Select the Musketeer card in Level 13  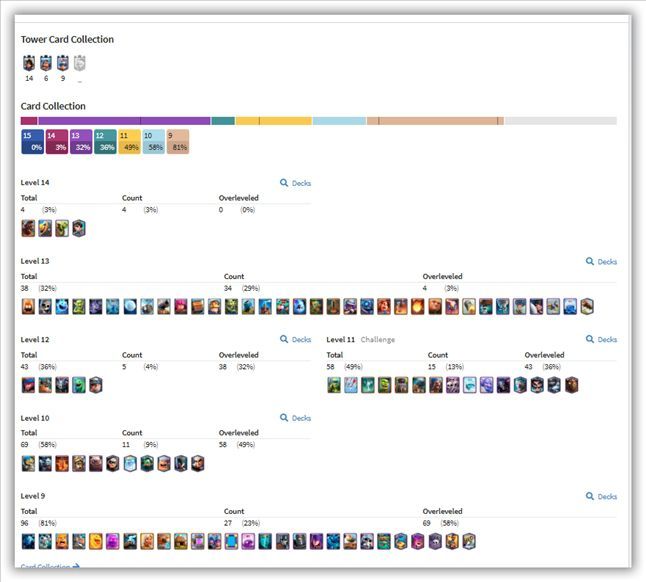tap(350, 306)
